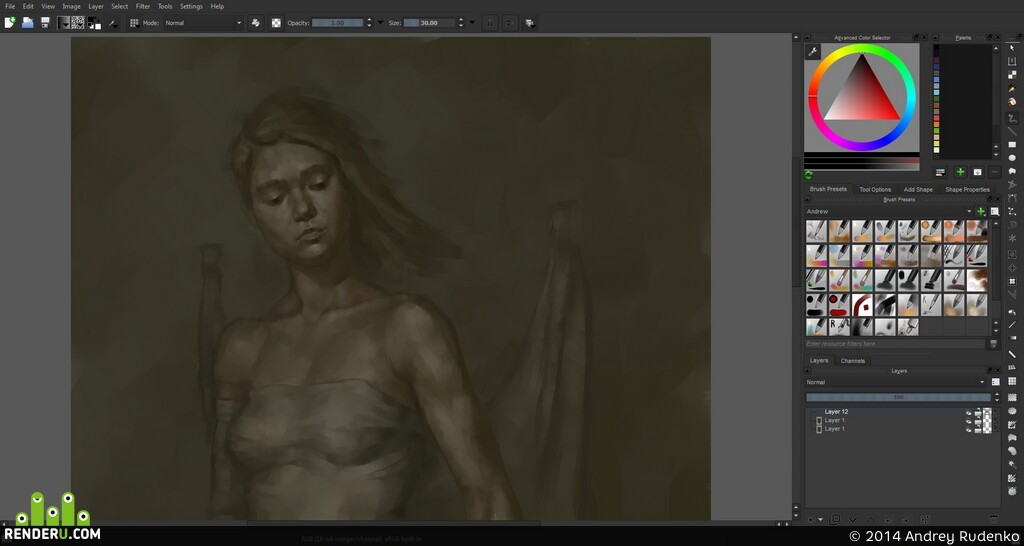Add color with green plus in palette

(960, 172)
